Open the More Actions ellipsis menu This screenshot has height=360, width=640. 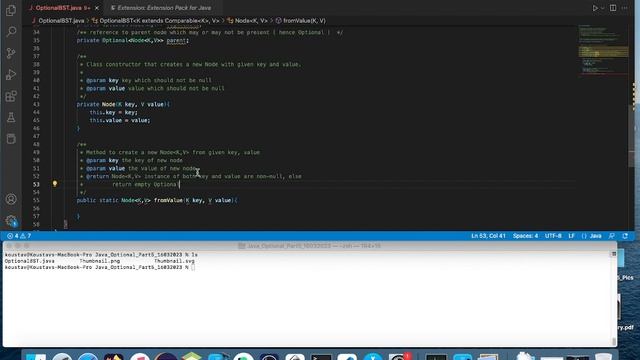tap(624, 8)
